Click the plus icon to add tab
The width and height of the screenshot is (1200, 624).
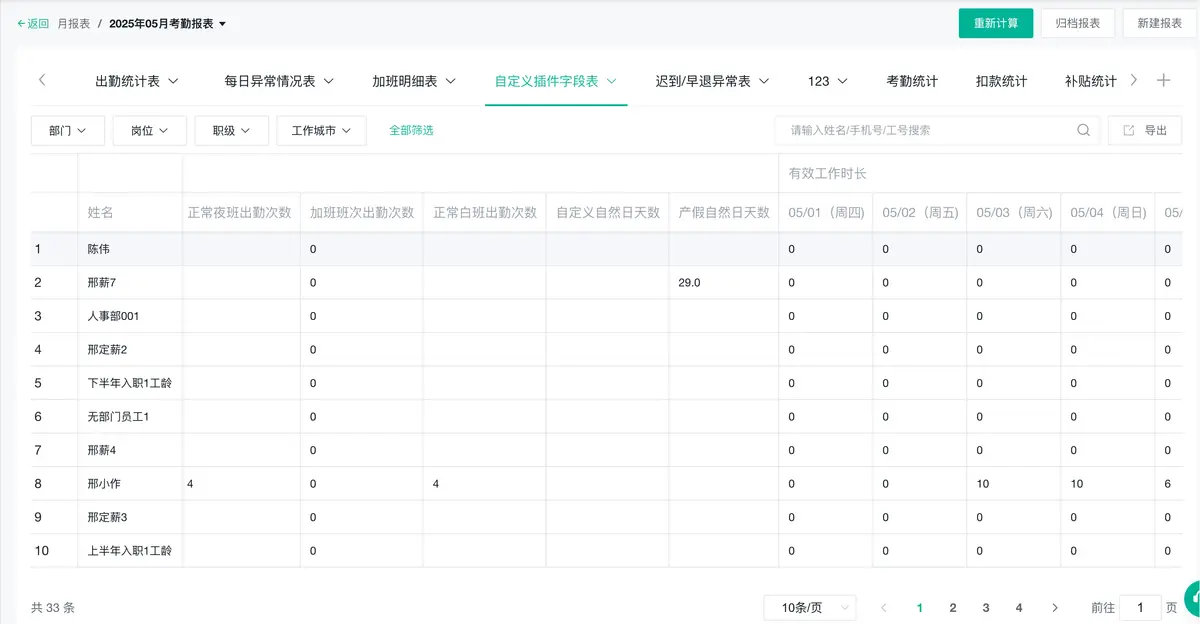pos(1163,81)
